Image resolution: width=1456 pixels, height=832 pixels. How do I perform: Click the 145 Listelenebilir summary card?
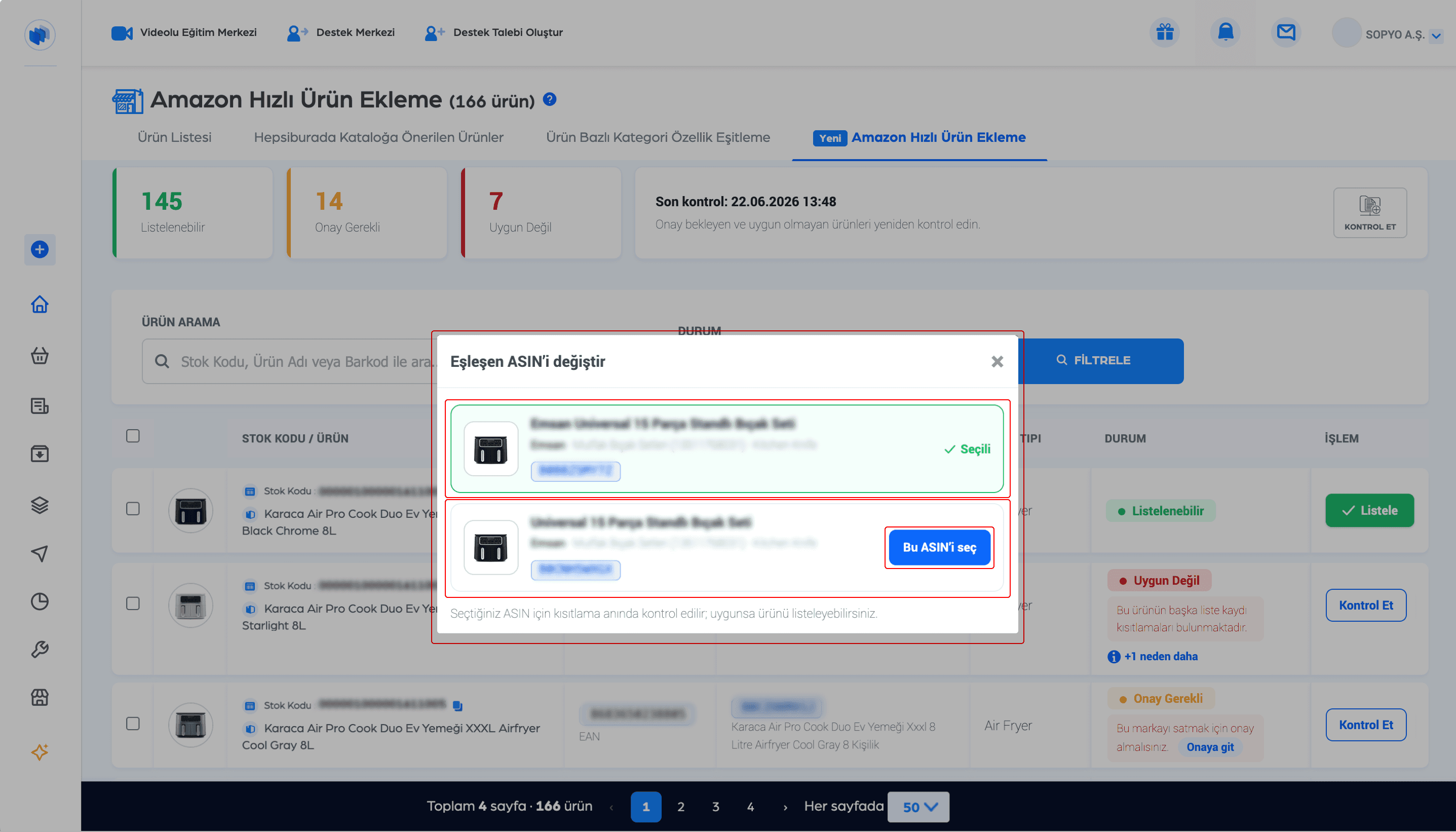193,213
